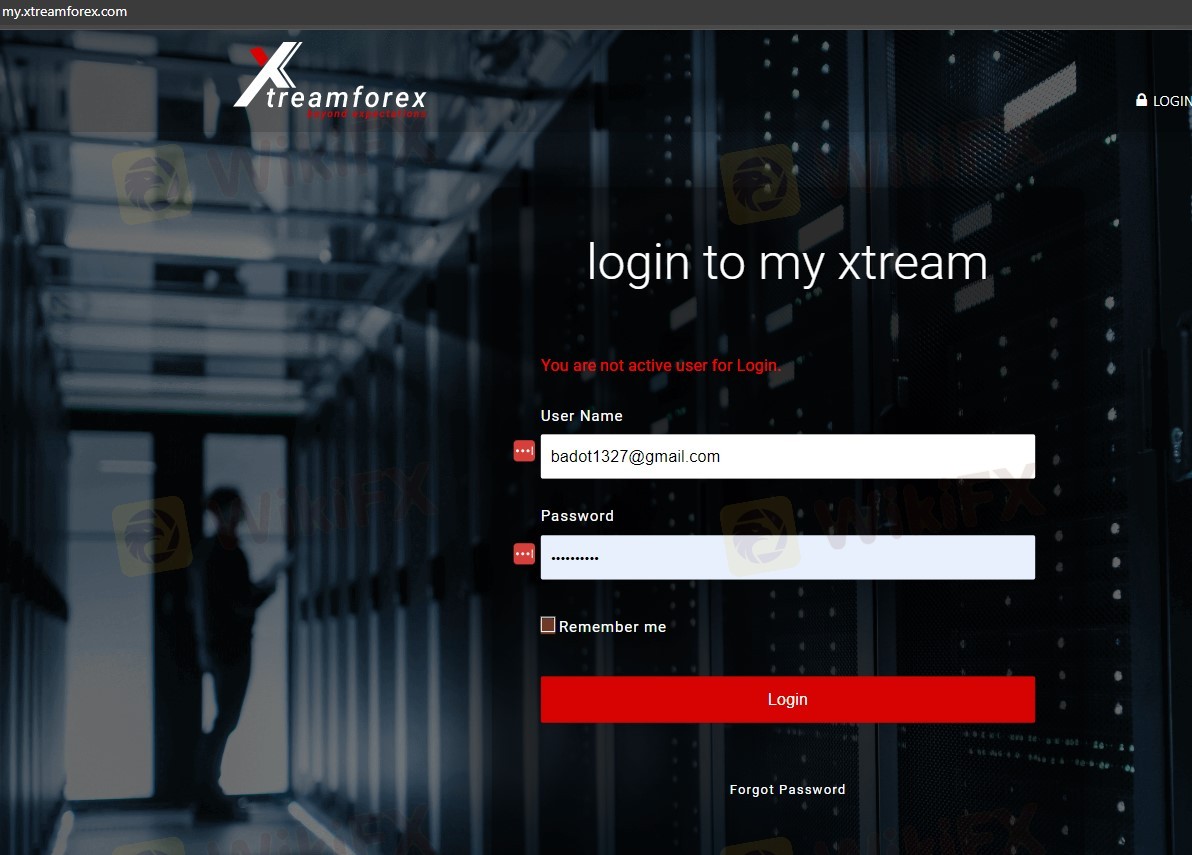Click the badot1327@gmail.com text in field
Image resolution: width=1192 pixels, height=855 pixels.
click(x=635, y=456)
